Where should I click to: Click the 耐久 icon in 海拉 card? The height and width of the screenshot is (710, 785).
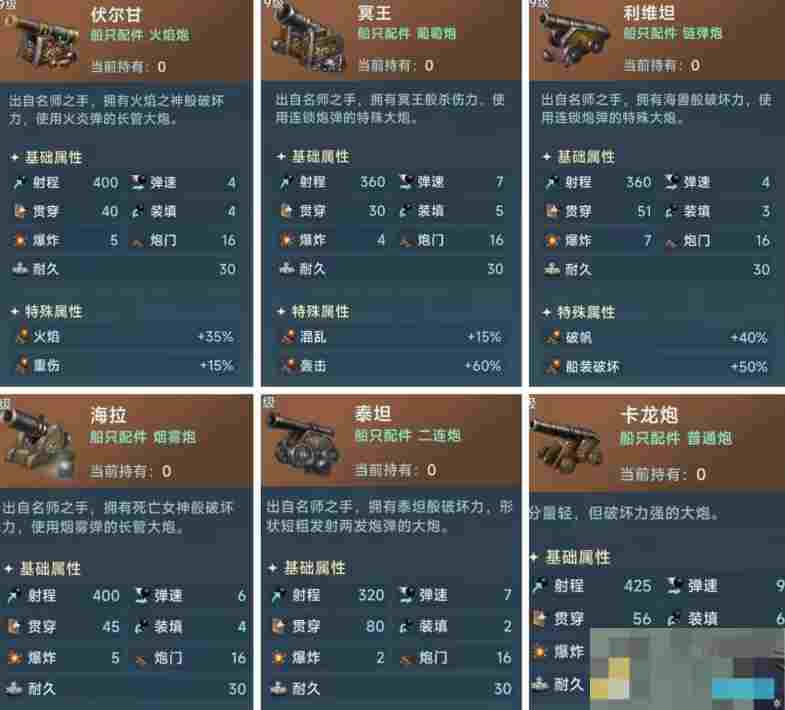12,688
